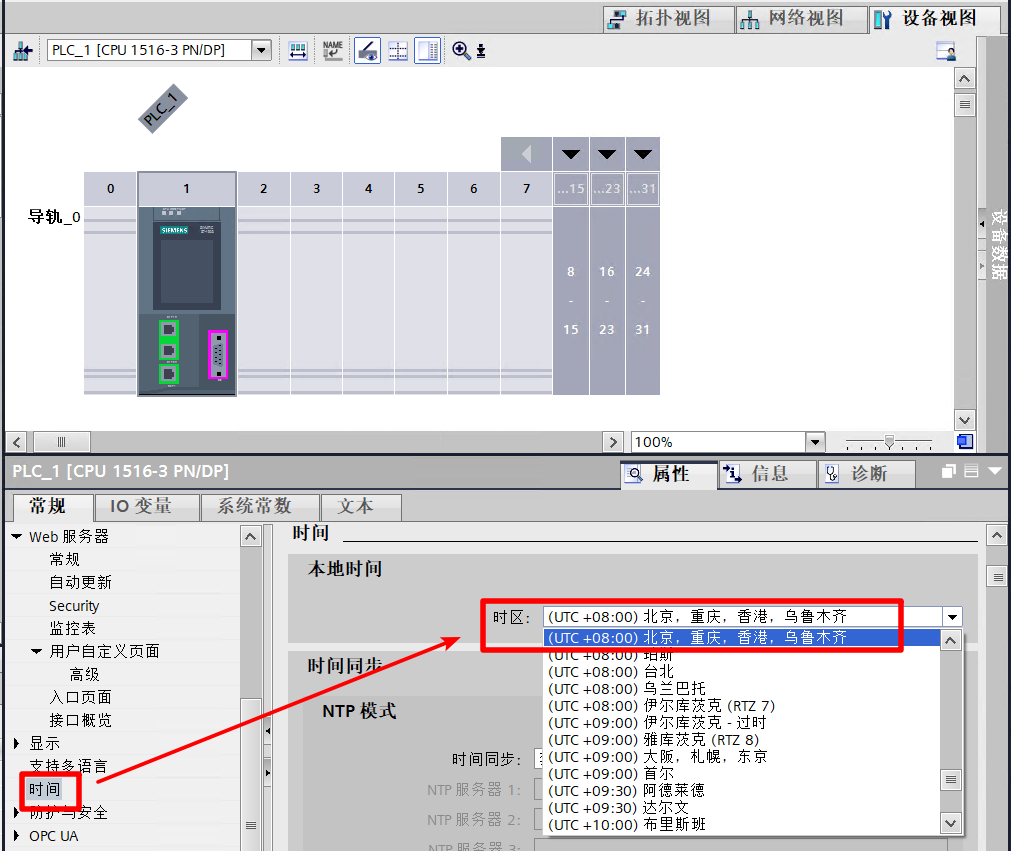1011x851 pixels.
Task: Switch to the 网络视图 tab
Action: coord(801,19)
